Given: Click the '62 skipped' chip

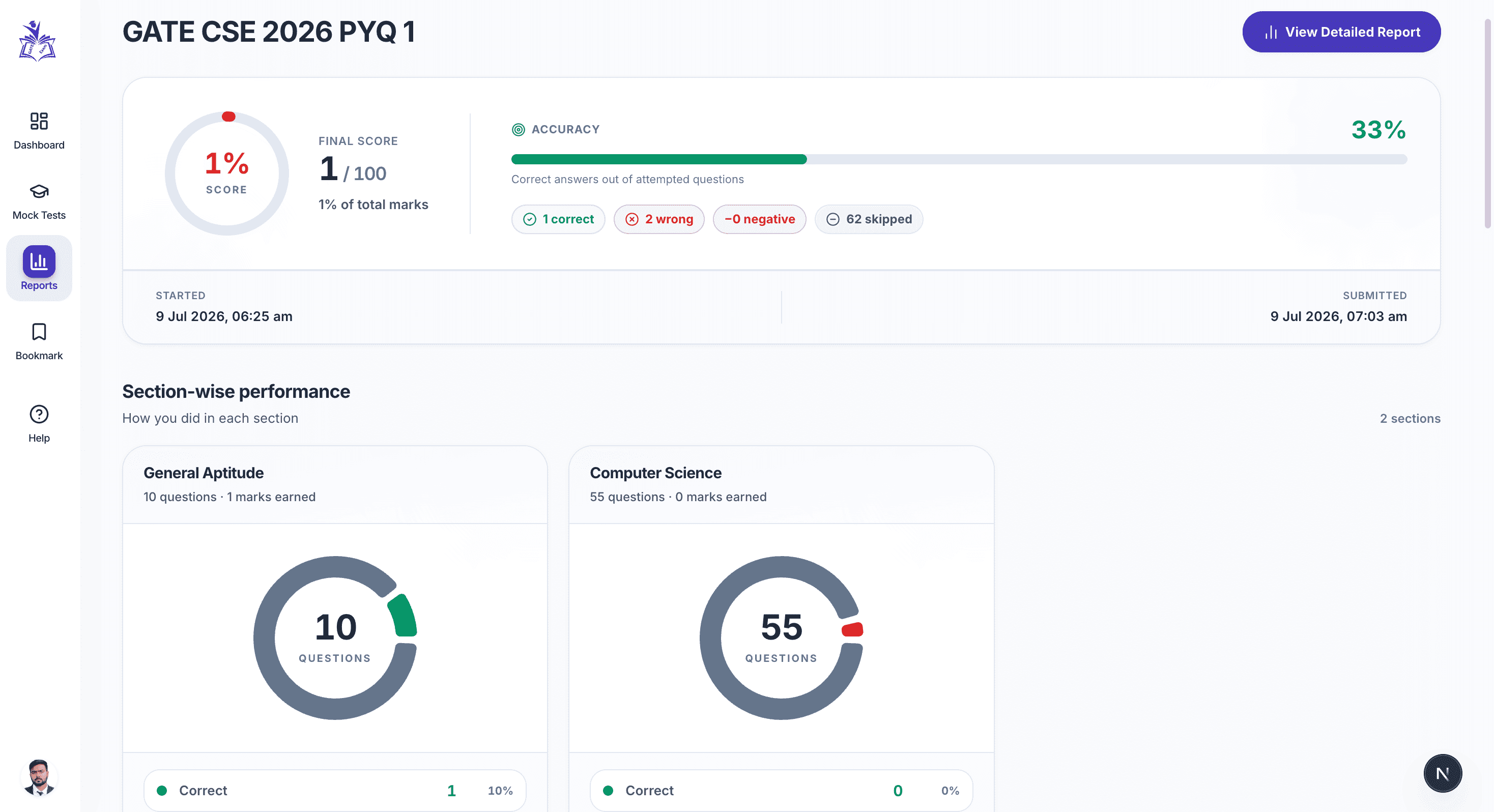Looking at the screenshot, I should [x=869, y=219].
